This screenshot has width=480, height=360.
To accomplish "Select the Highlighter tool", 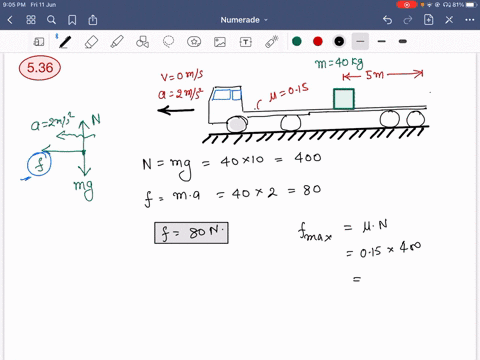I will [117, 42].
